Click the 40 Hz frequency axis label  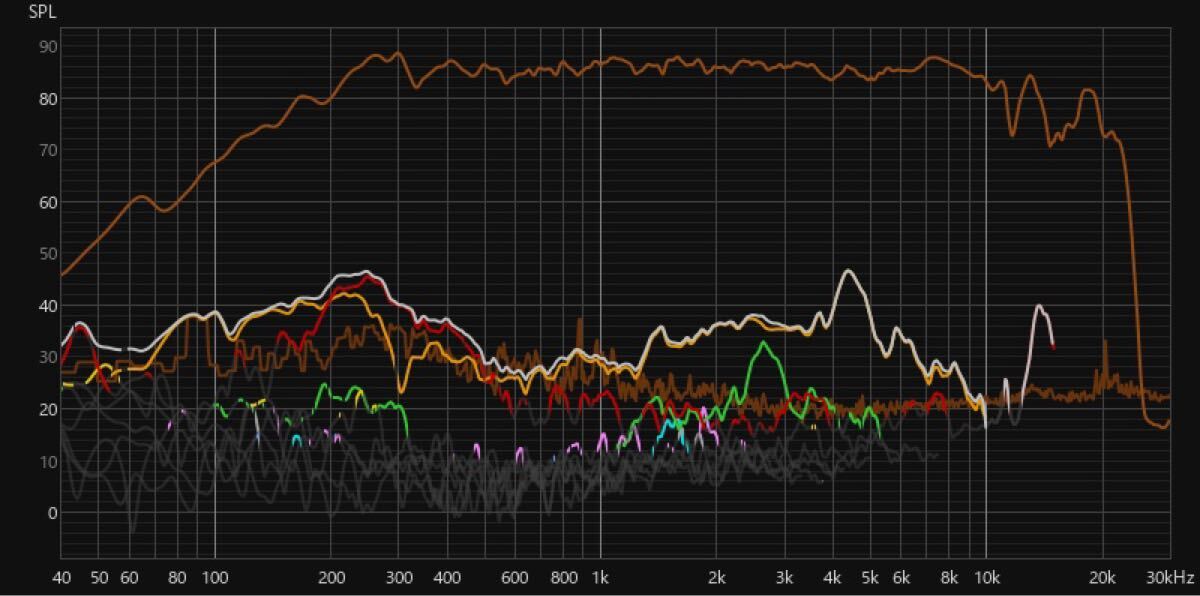61,577
